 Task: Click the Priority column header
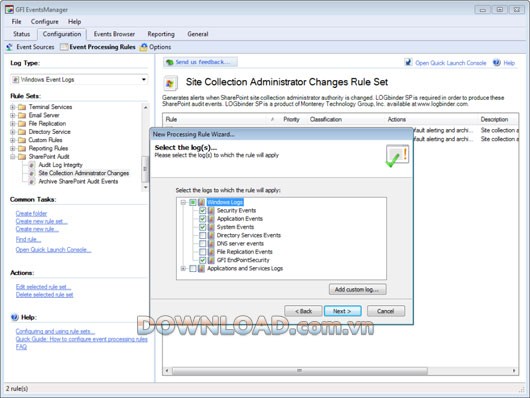click(x=291, y=119)
